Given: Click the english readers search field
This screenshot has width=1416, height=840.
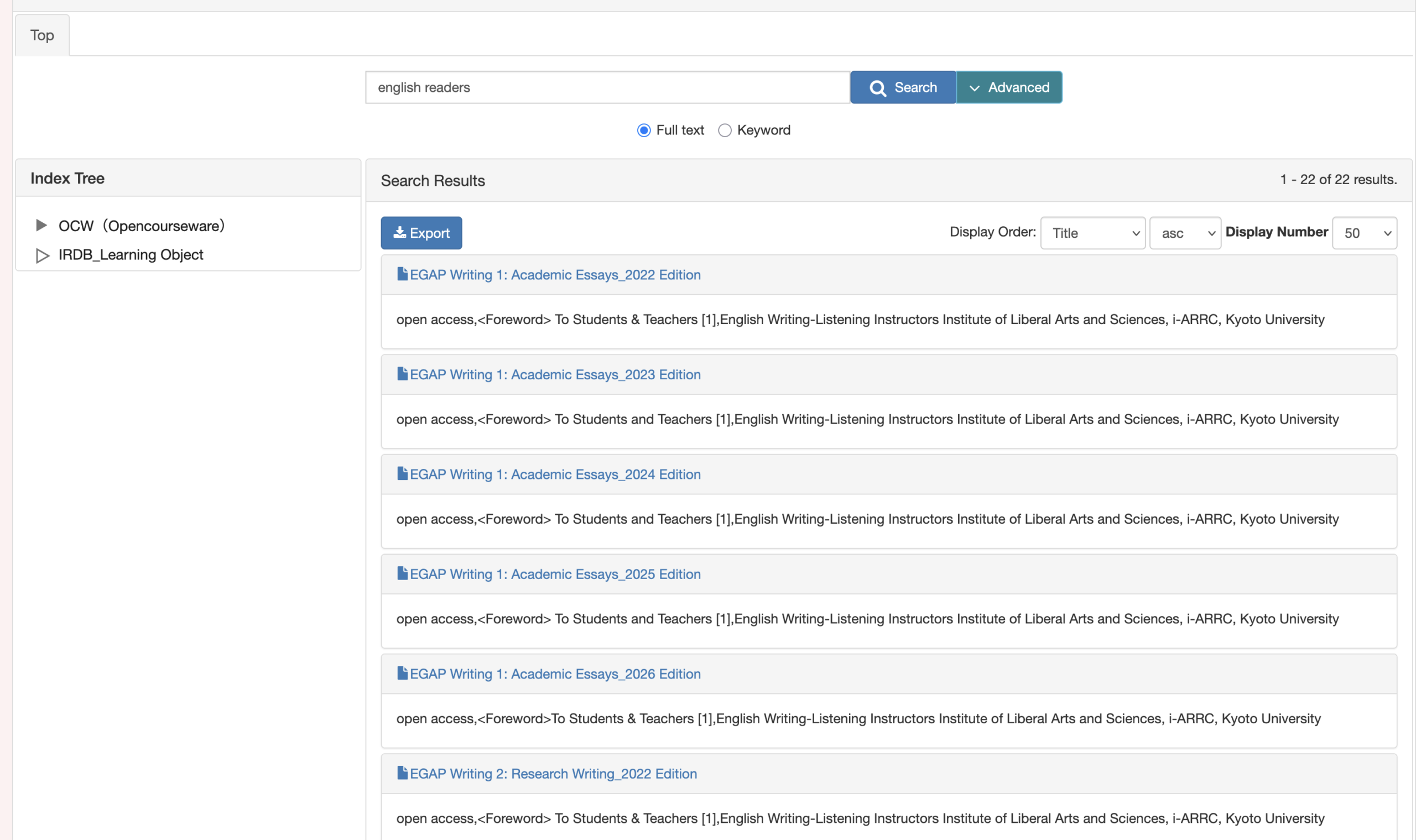Looking at the screenshot, I should pyautogui.click(x=607, y=88).
